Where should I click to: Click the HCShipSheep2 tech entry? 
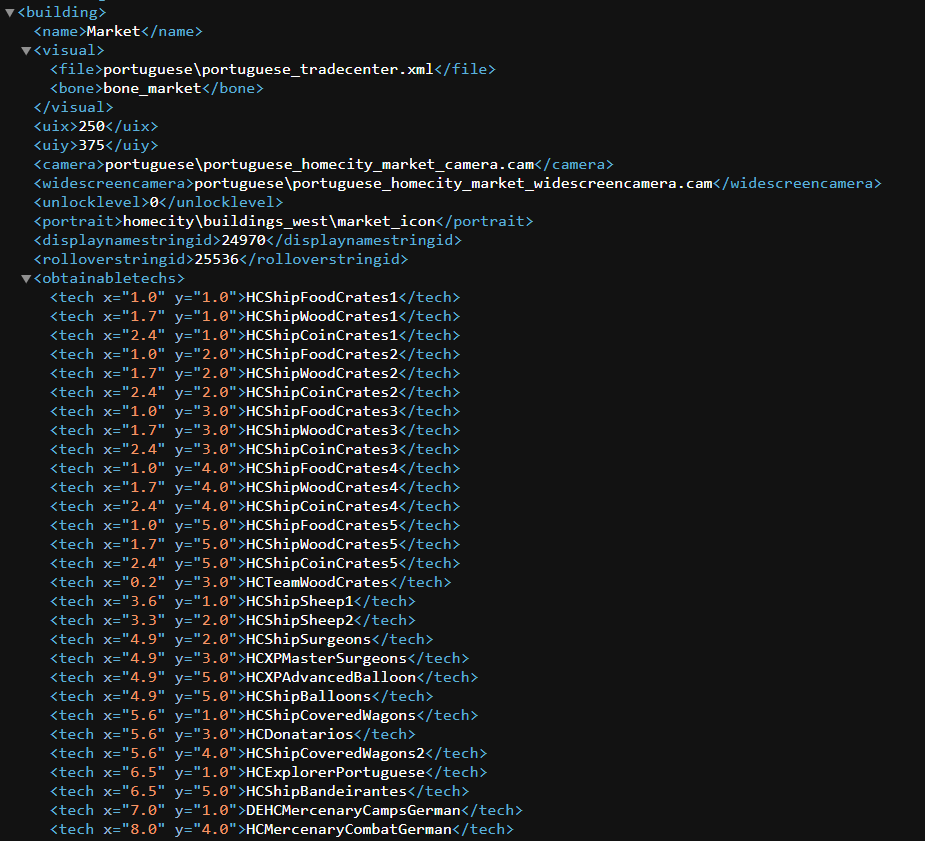pyautogui.click(x=300, y=620)
